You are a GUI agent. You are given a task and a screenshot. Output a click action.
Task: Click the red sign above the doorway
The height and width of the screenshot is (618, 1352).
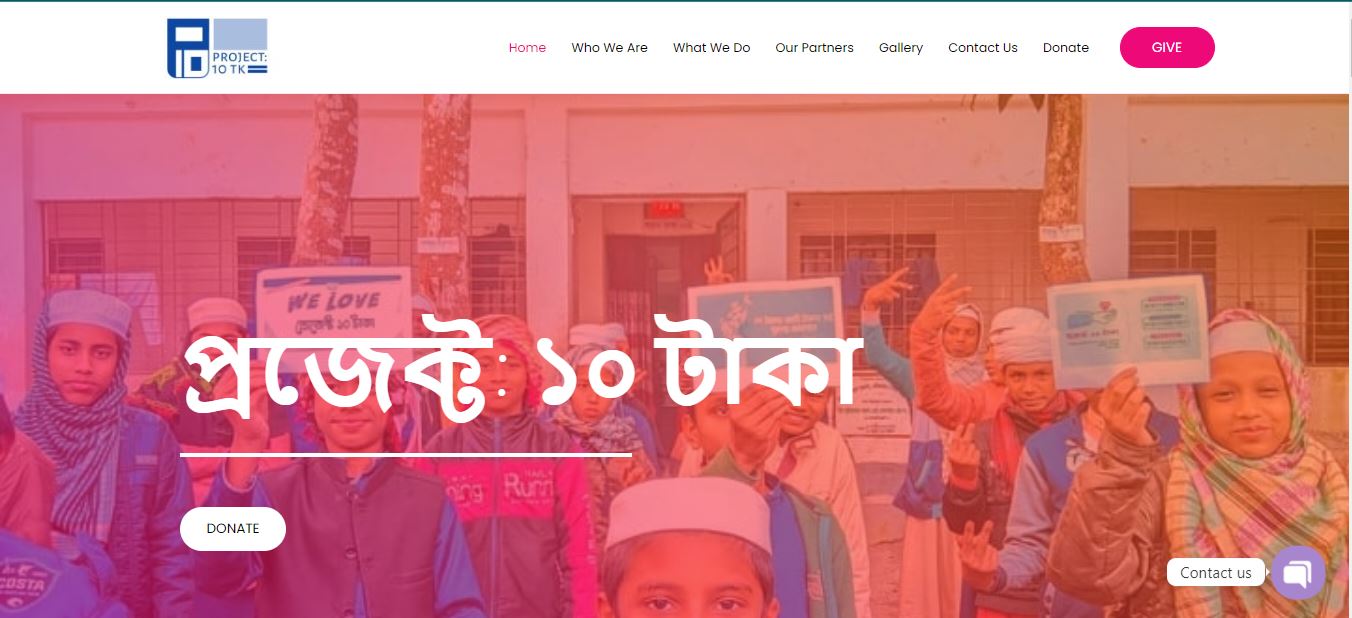coord(664,209)
